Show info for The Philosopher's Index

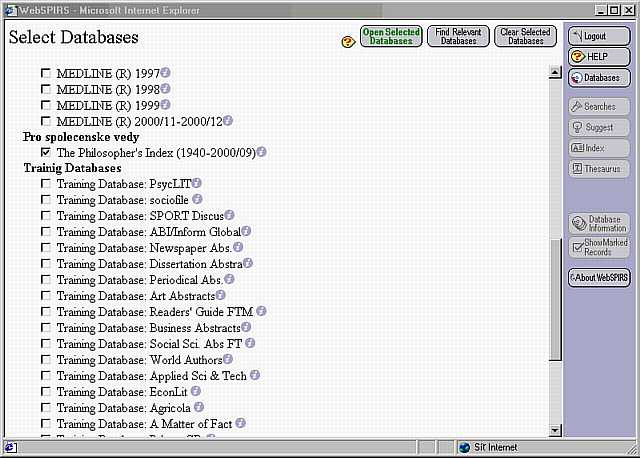262,152
